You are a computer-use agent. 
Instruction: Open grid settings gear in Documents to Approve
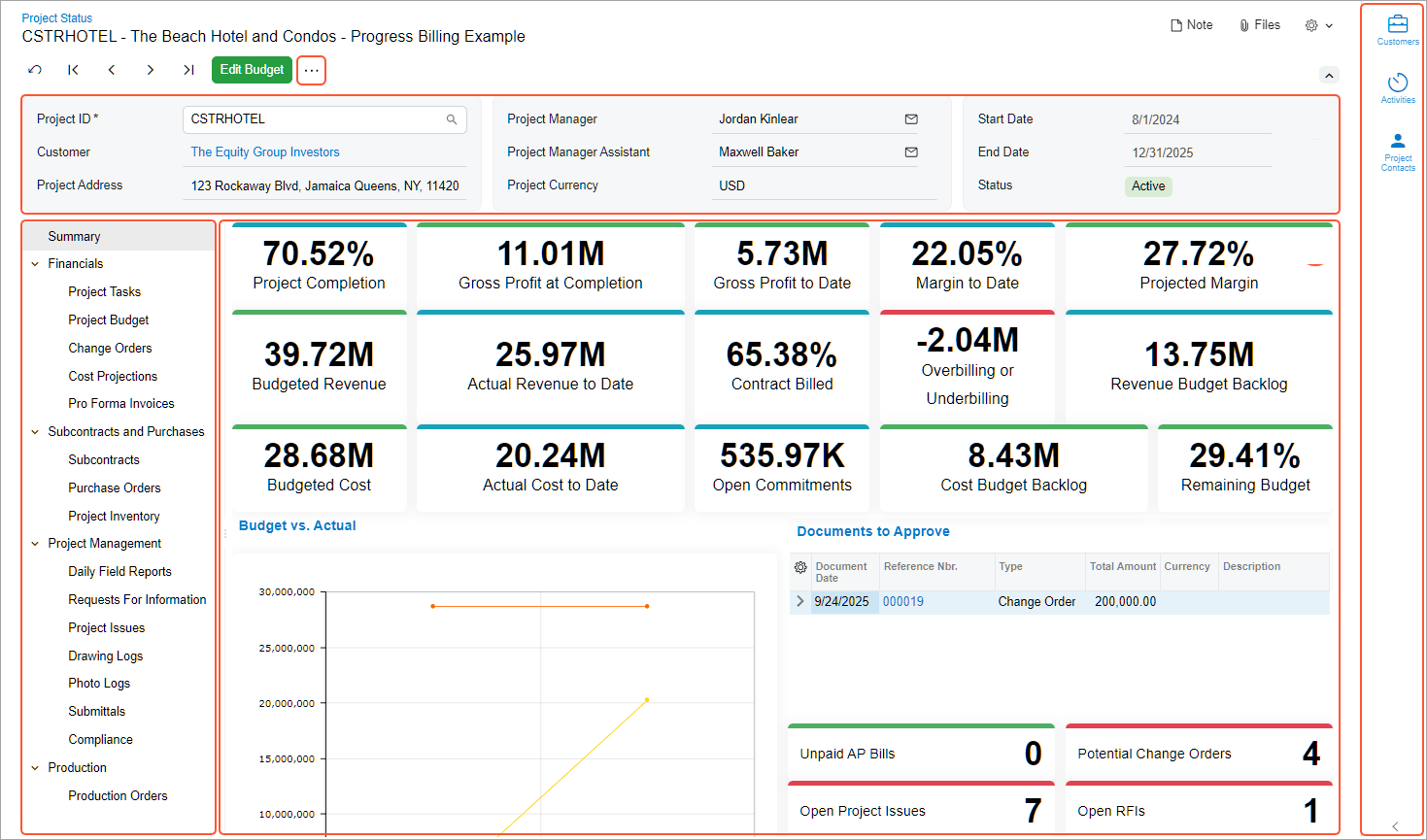point(799,566)
